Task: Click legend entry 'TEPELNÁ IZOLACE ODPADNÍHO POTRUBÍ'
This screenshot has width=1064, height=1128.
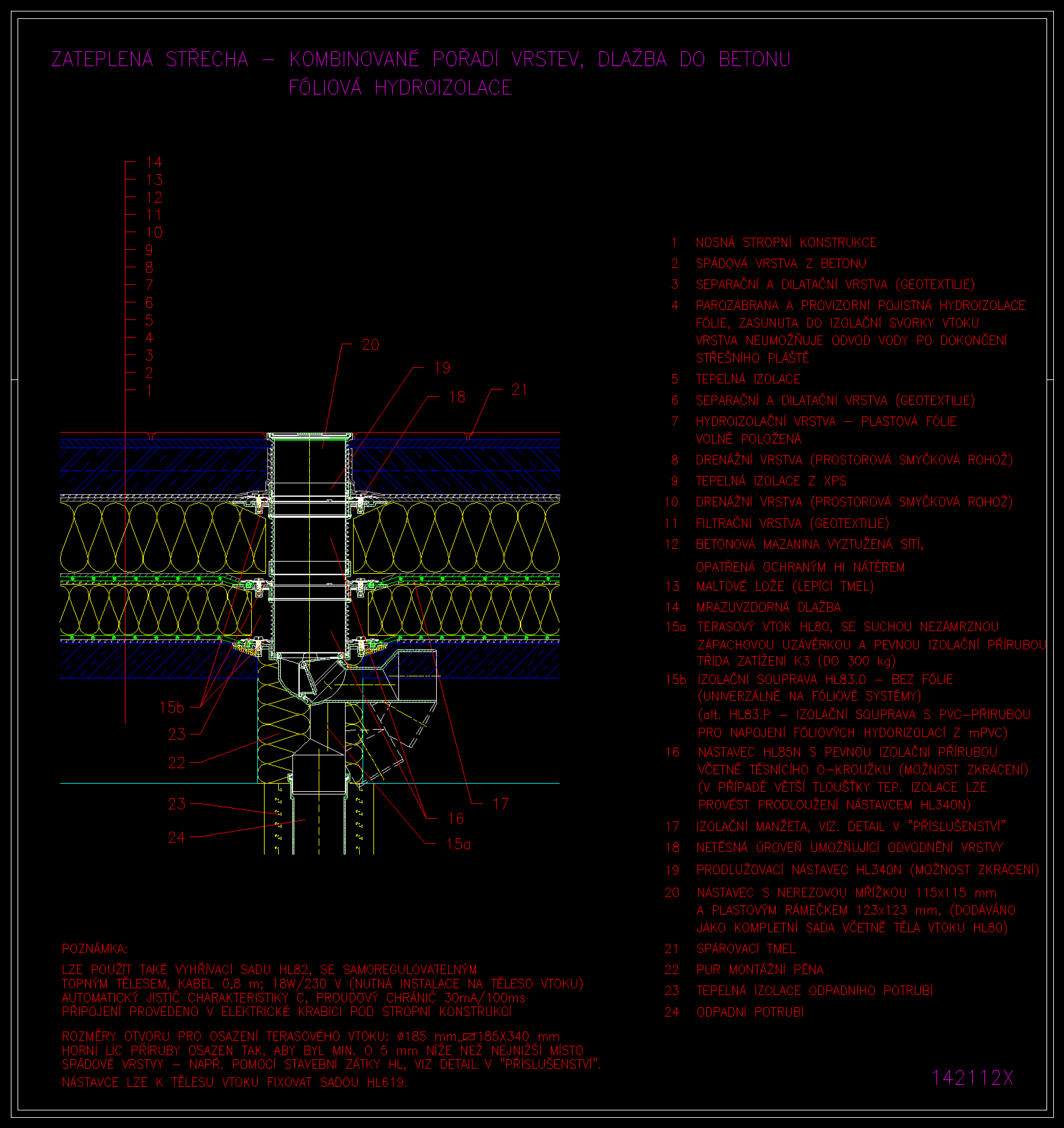Action: [x=814, y=991]
